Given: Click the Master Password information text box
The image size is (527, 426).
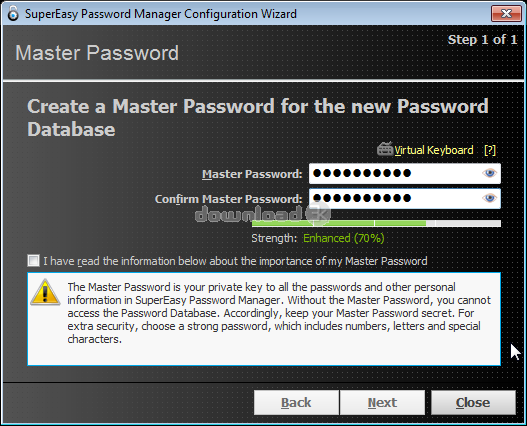Looking at the screenshot, I should 264,319.
